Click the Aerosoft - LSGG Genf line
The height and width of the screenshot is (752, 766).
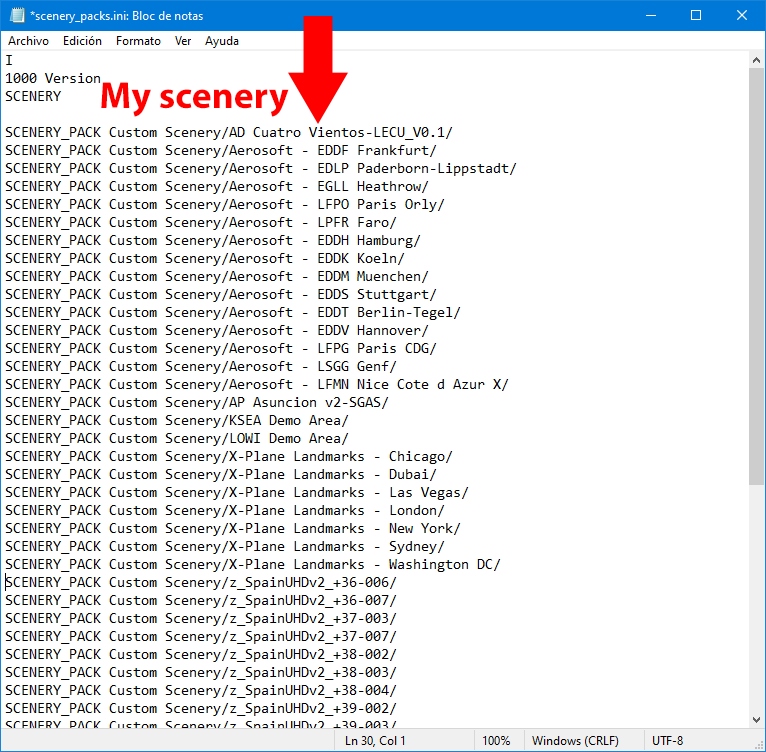201,366
